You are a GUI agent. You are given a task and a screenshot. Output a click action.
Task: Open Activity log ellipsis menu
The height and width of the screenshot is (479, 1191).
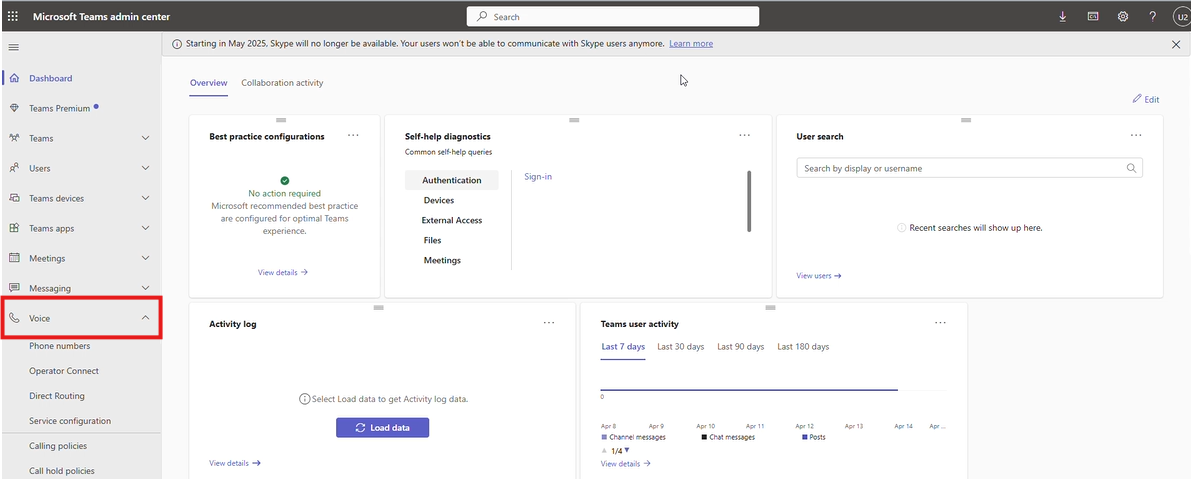click(549, 323)
